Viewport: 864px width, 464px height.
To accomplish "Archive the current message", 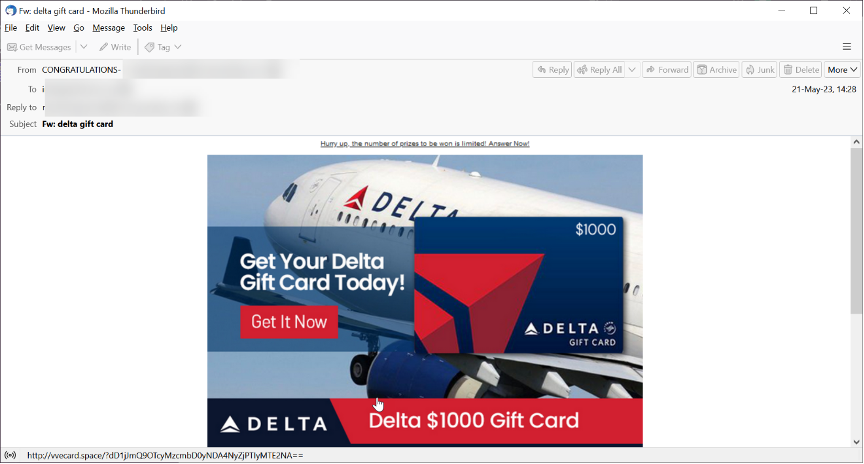I will [x=716, y=70].
